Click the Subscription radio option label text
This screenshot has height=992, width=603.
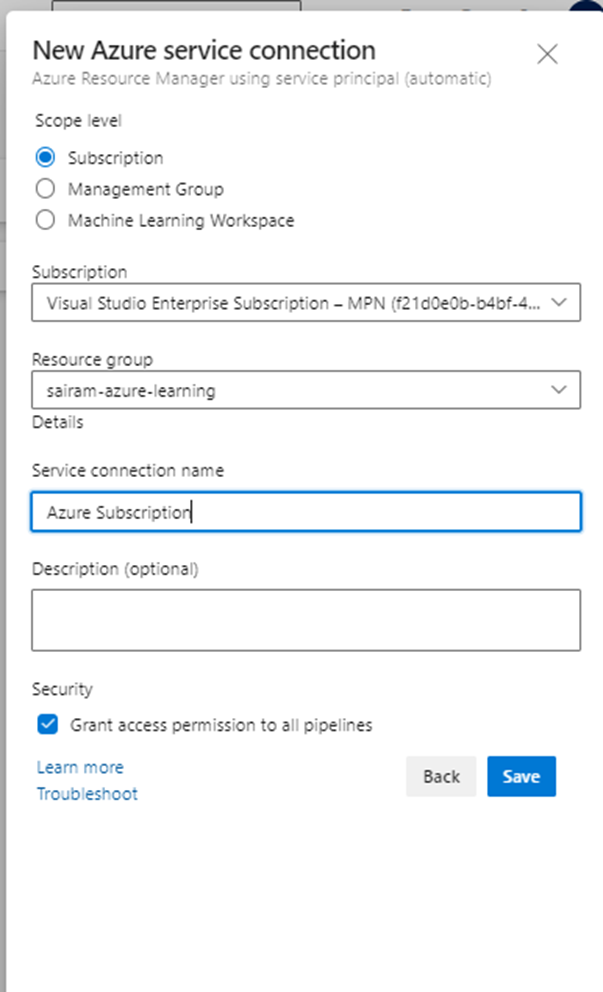coord(116,158)
